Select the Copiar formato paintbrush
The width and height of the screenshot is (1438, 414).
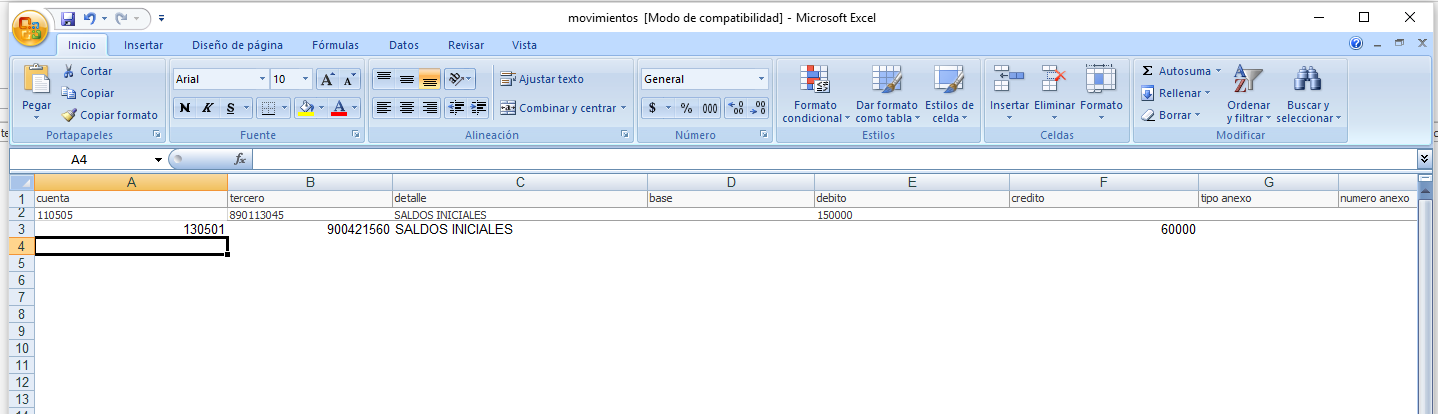[x=69, y=115]
